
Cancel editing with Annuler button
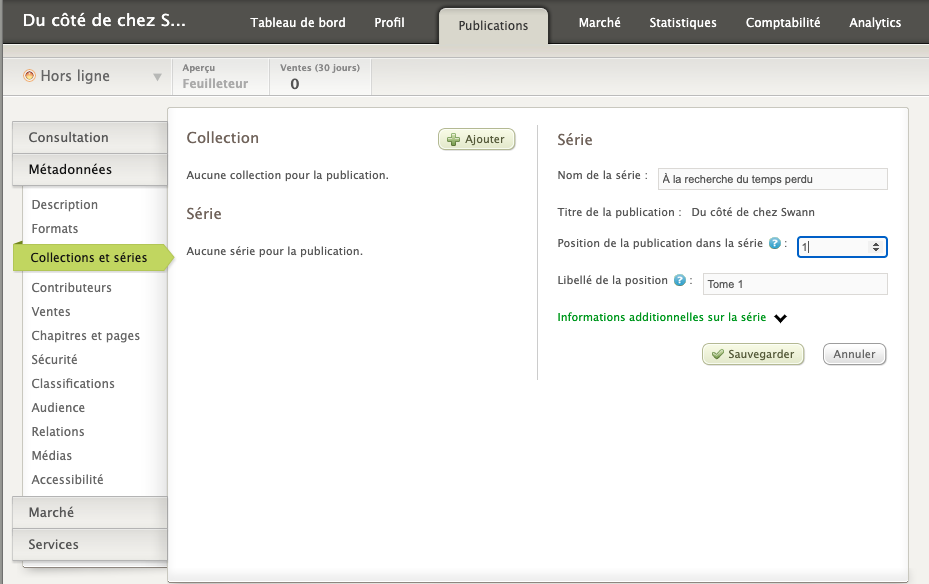tap(854, 354)
